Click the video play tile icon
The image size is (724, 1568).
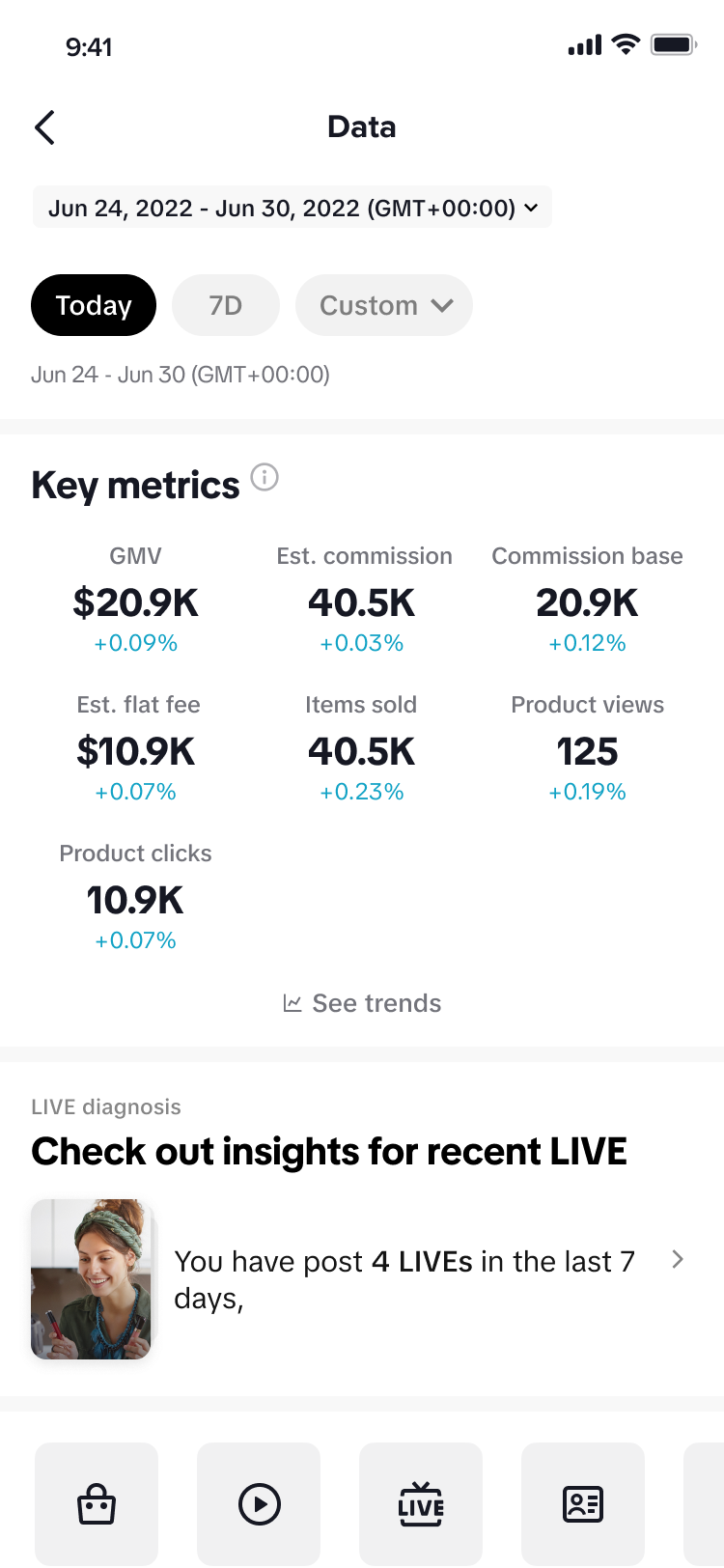[x=259, y=1503]
